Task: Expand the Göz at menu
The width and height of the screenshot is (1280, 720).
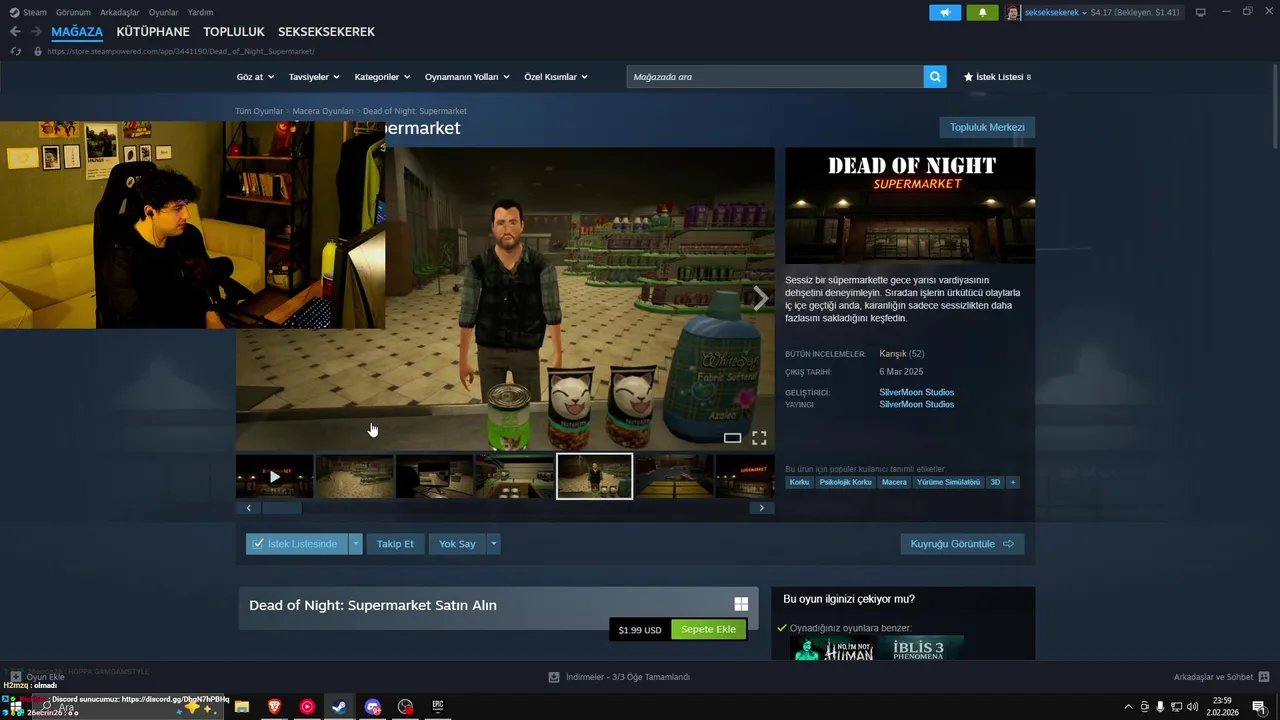Action: click(253, 77)
